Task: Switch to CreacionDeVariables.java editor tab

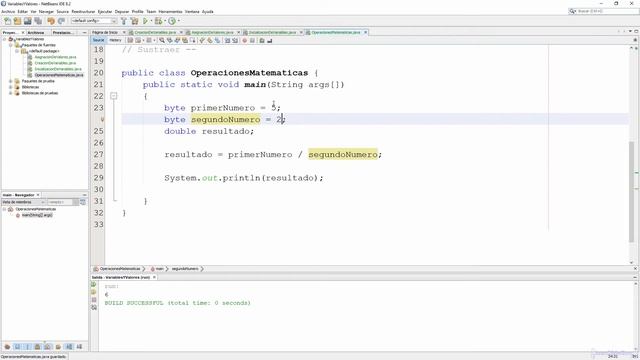Action: 155,32
